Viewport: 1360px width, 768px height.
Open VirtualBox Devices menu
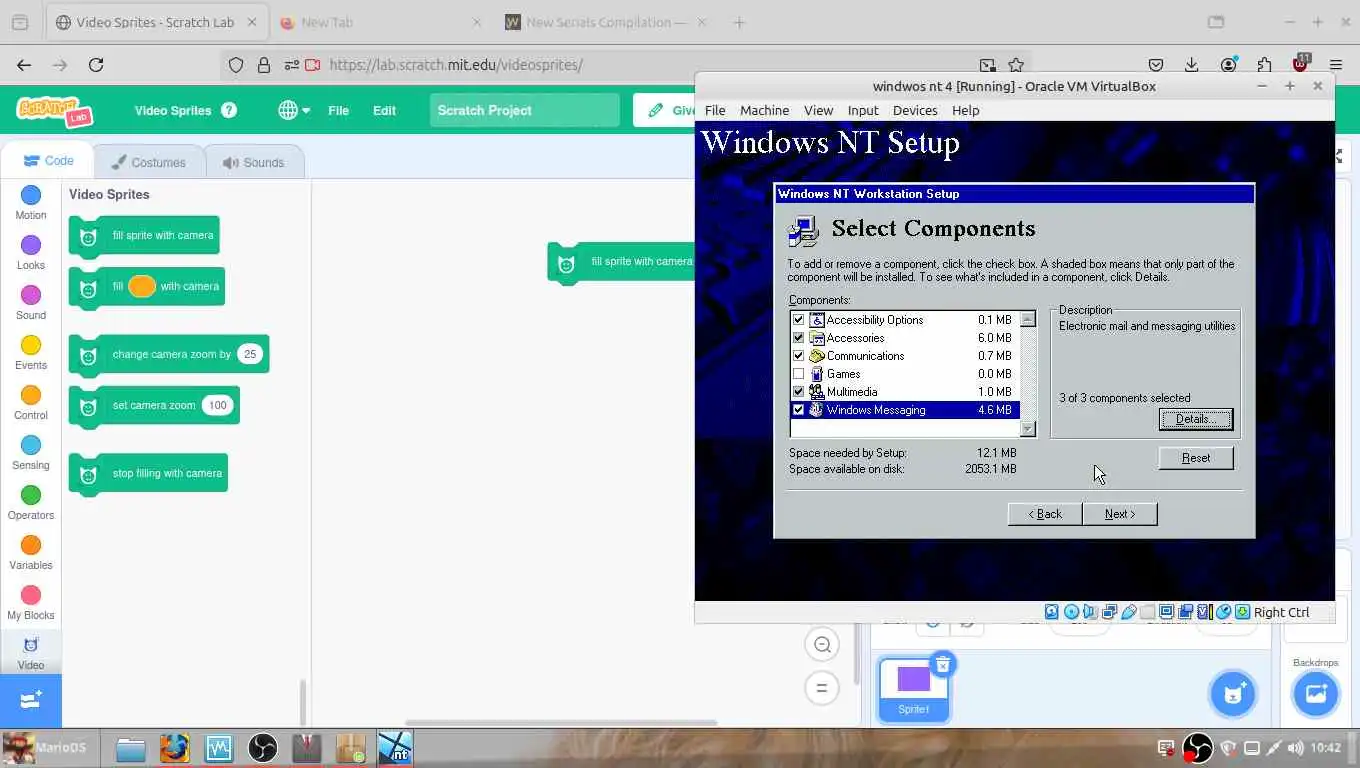pyautogui.click(x=915, y=110)
